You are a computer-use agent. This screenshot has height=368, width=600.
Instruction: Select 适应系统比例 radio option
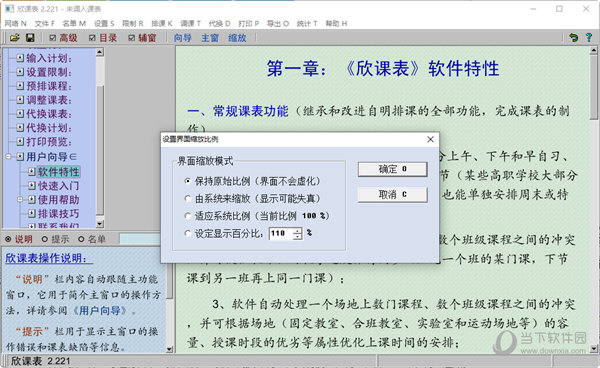click(188, 216)
